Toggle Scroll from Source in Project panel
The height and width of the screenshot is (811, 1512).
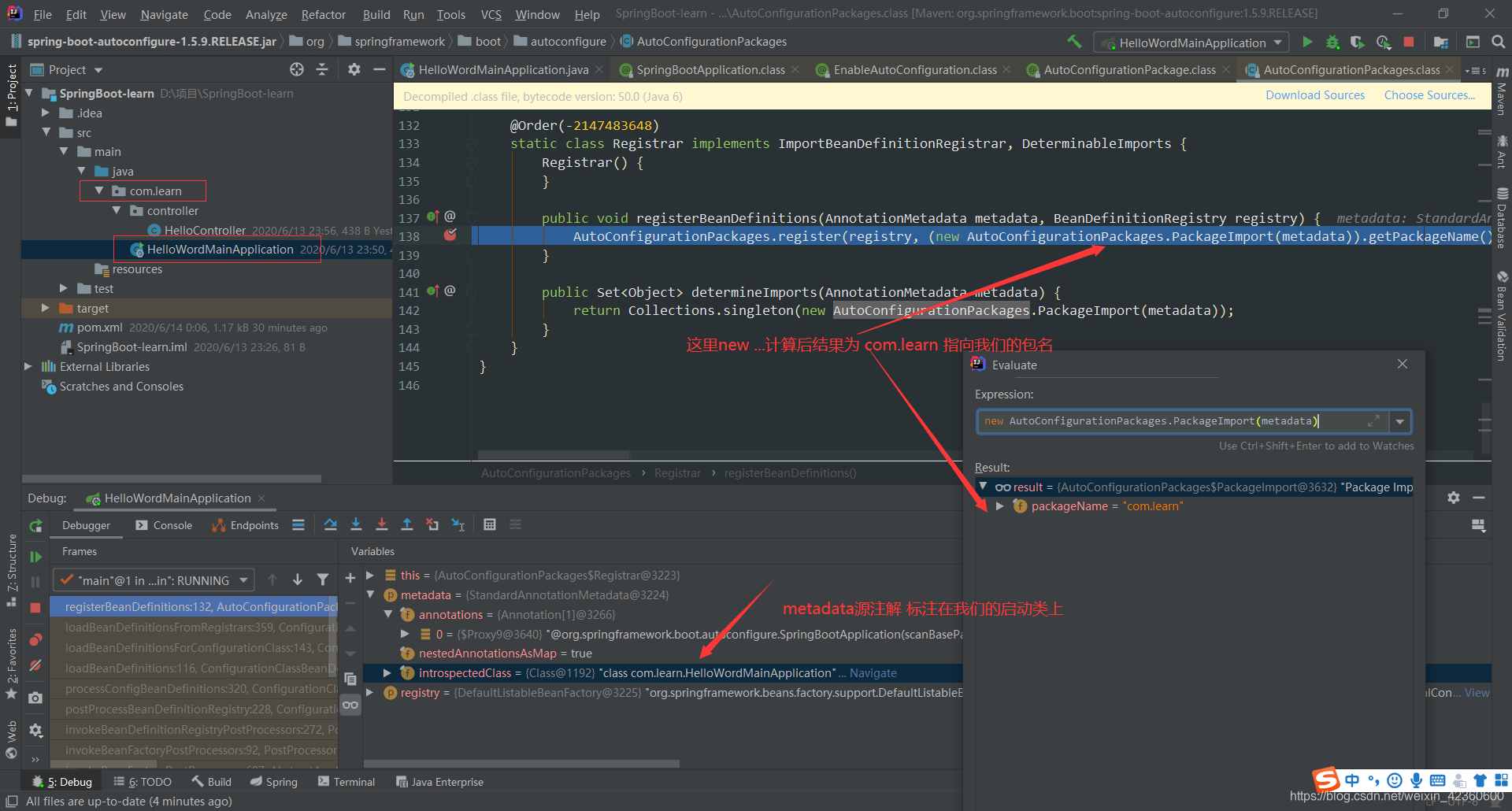coord(297,69)
